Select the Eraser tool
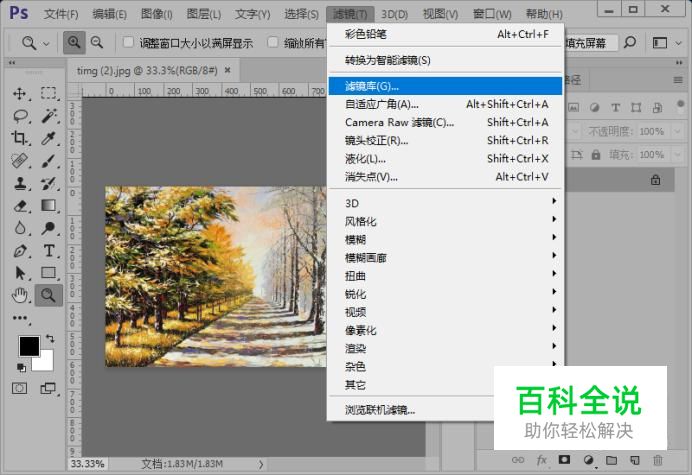The height and width of the screenshot is (475, 692). [20, 206]
